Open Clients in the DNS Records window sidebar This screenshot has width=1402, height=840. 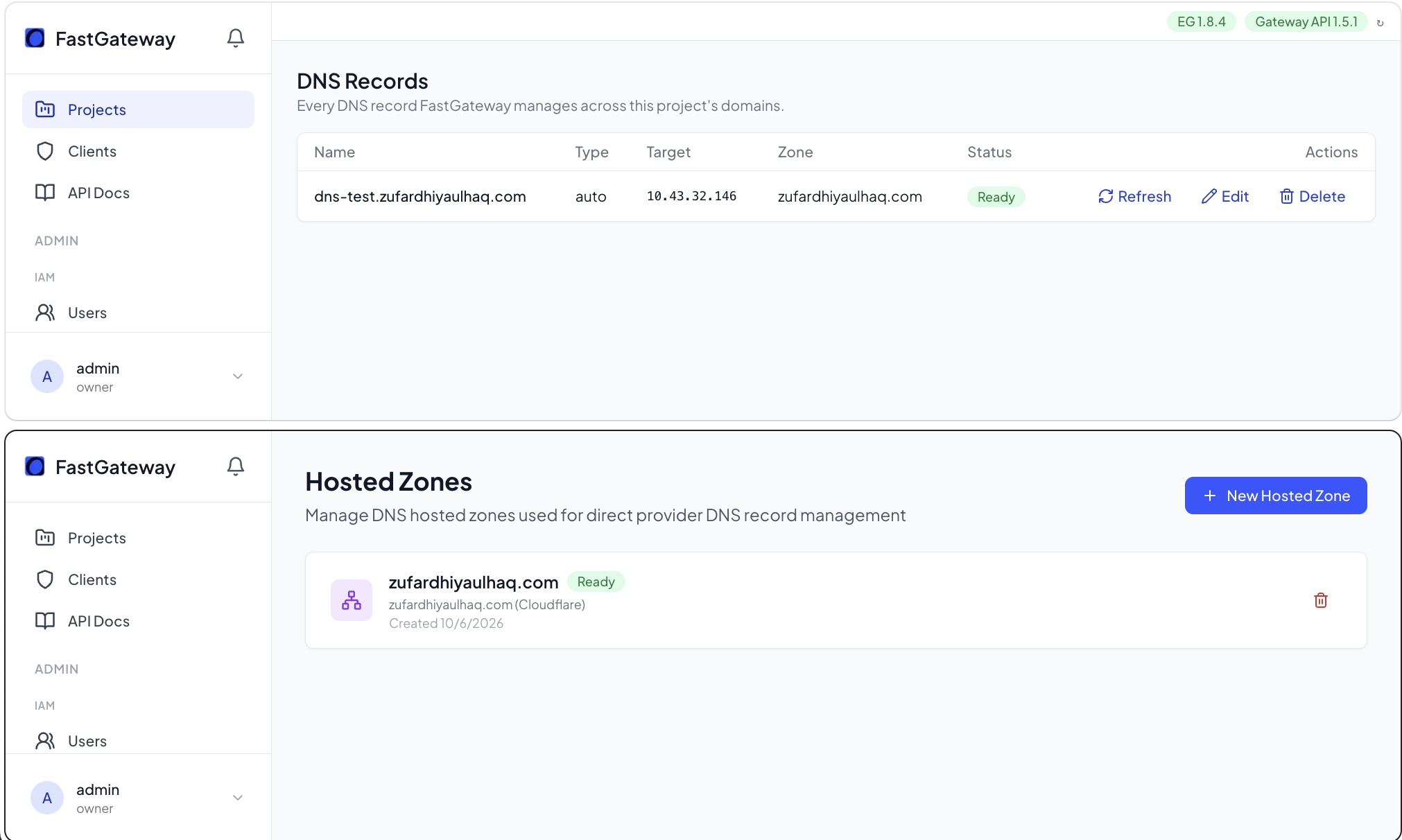[138, 151]
